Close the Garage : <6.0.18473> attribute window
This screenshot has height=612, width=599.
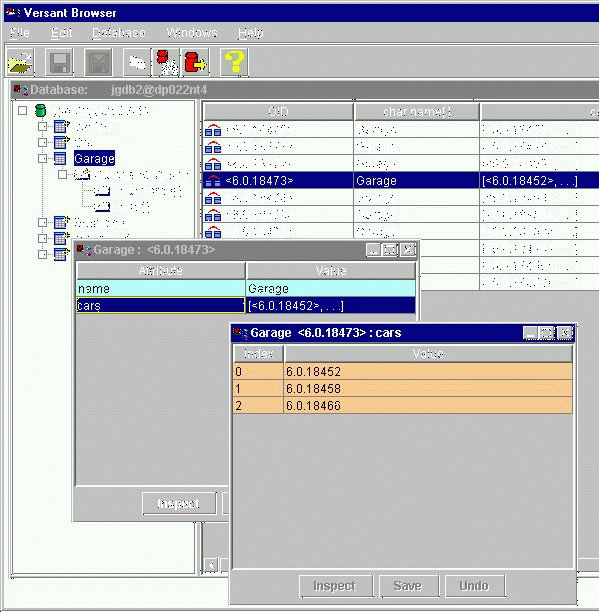pos(408,249)
